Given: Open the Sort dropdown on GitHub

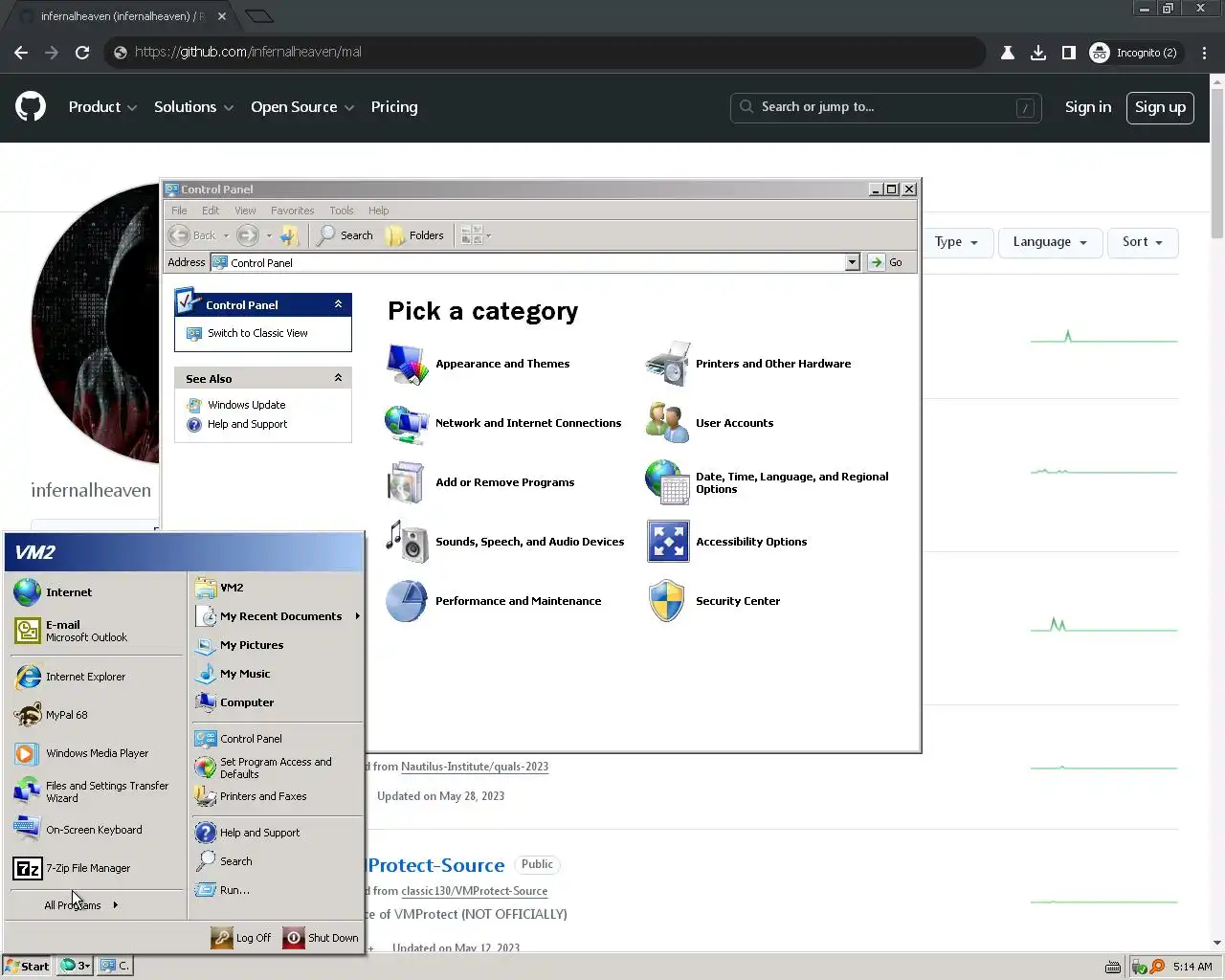Looking at the screenshot, I should coord(1143,242).
